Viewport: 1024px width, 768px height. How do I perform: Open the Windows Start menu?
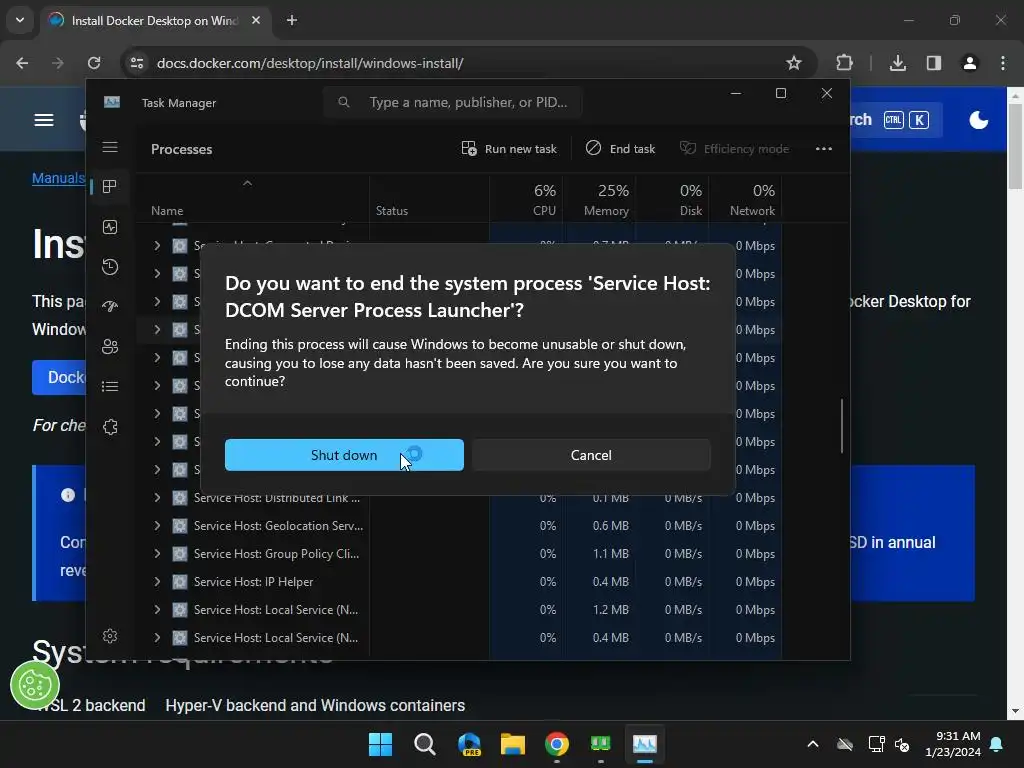(x=381, y=744)
